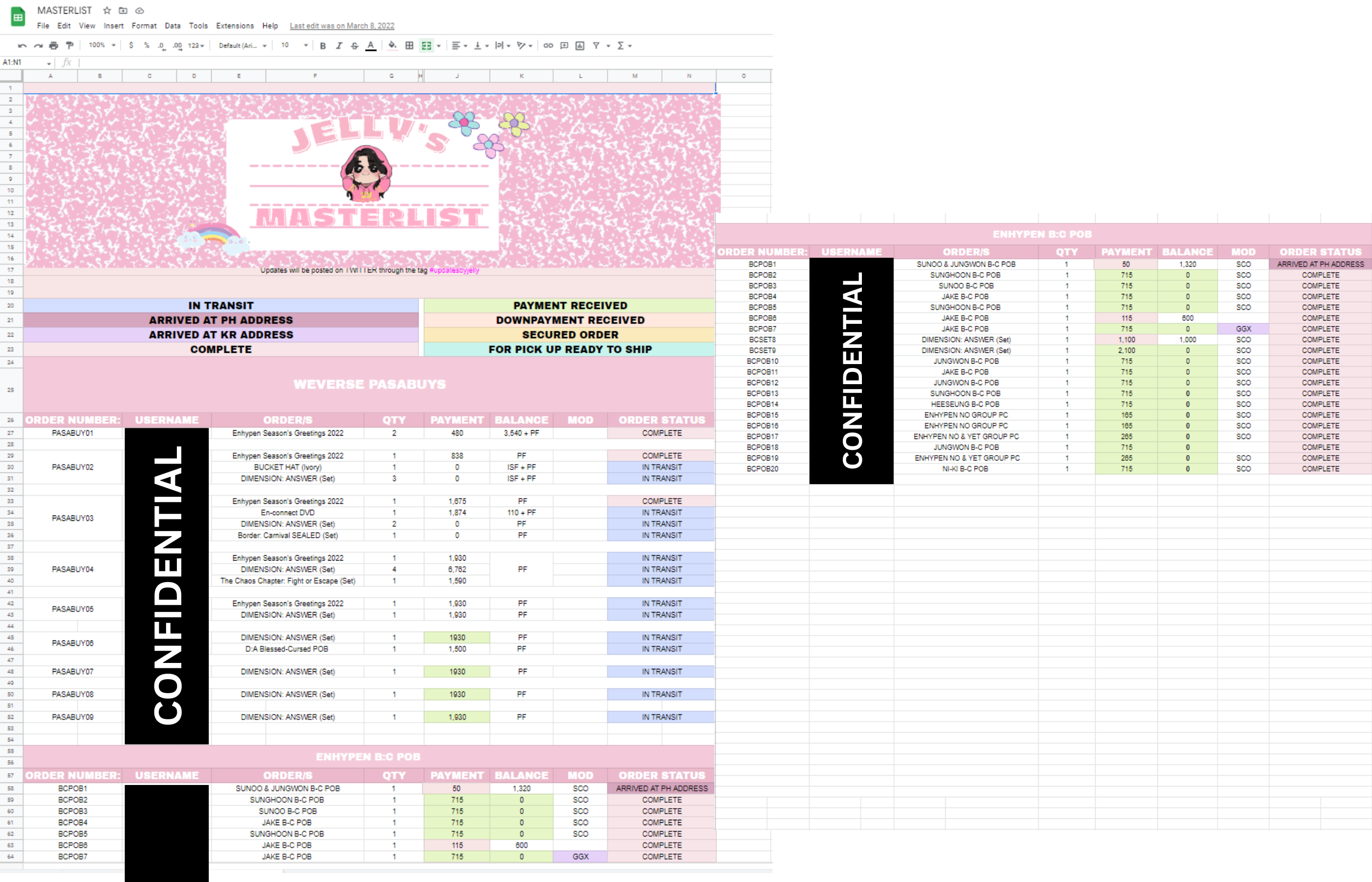
Task: Open the #updatesbyjelly hashtag link
Action: click(x=454, y=270)
